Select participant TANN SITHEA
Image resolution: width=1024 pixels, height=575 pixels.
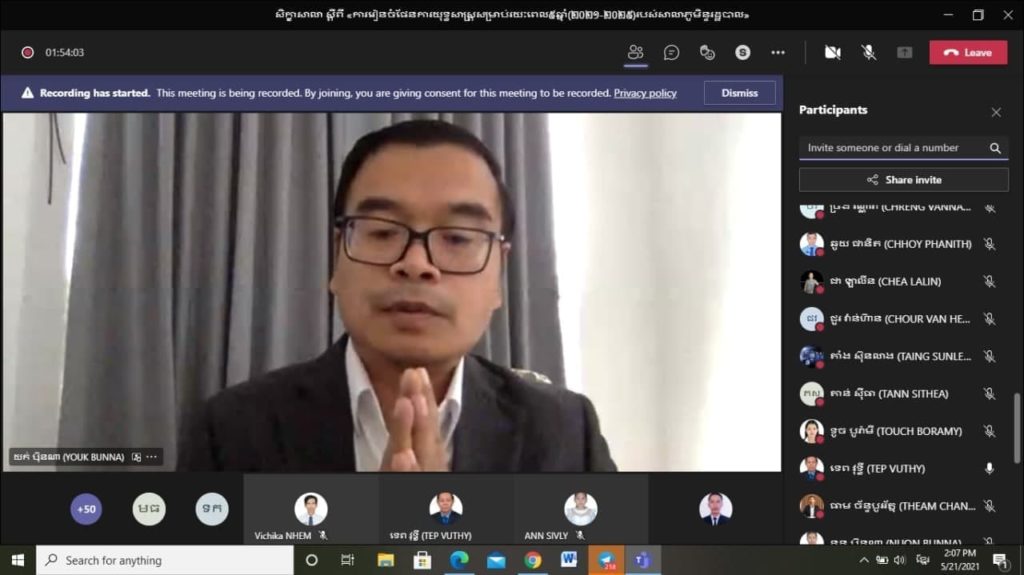[x=904, y=393]
